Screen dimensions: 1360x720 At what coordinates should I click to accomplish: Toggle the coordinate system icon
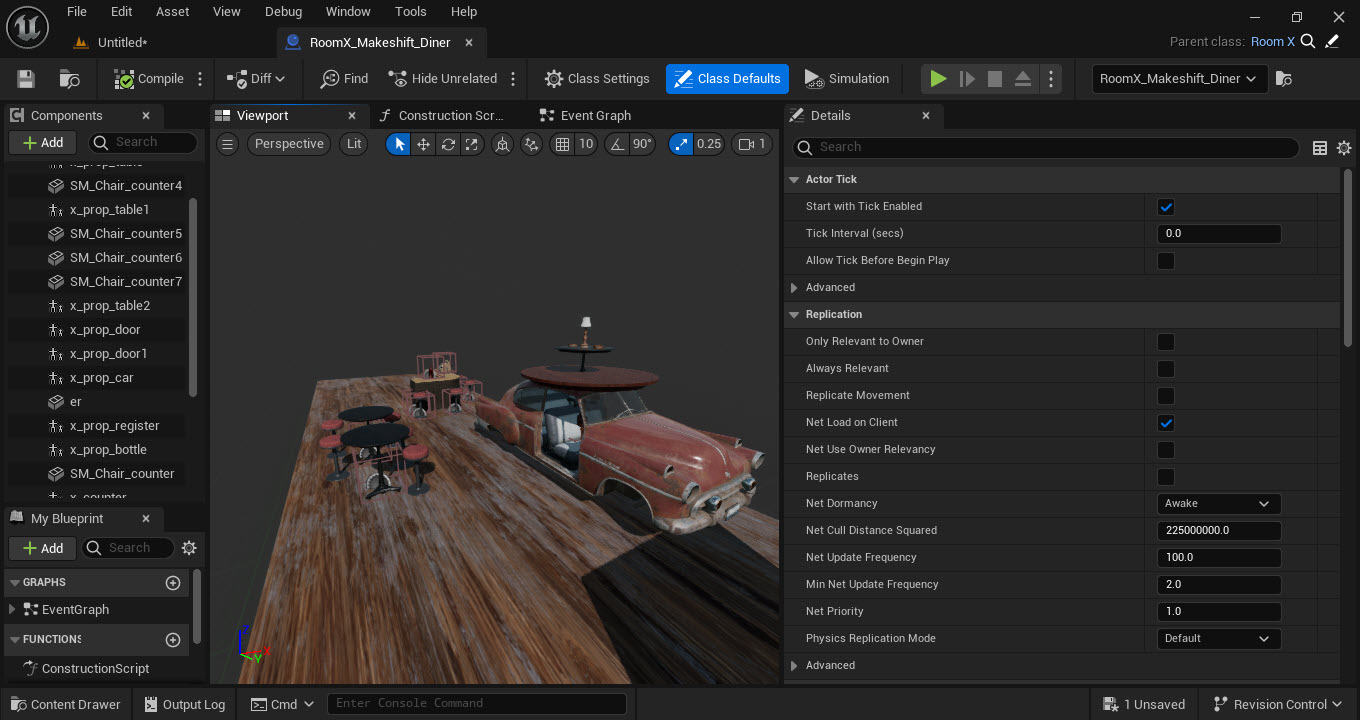502,144
